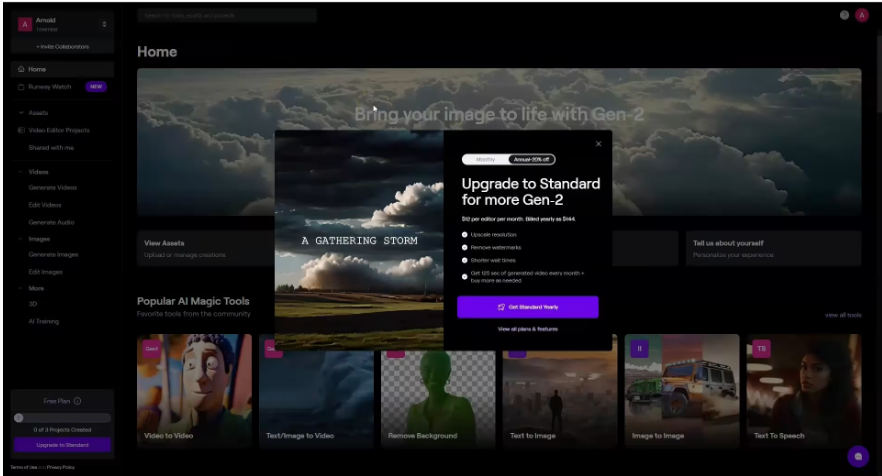Open the Arnold workspace switcher arrows
Viewport: 882px width, 476px height.
[x=104, y=24]
